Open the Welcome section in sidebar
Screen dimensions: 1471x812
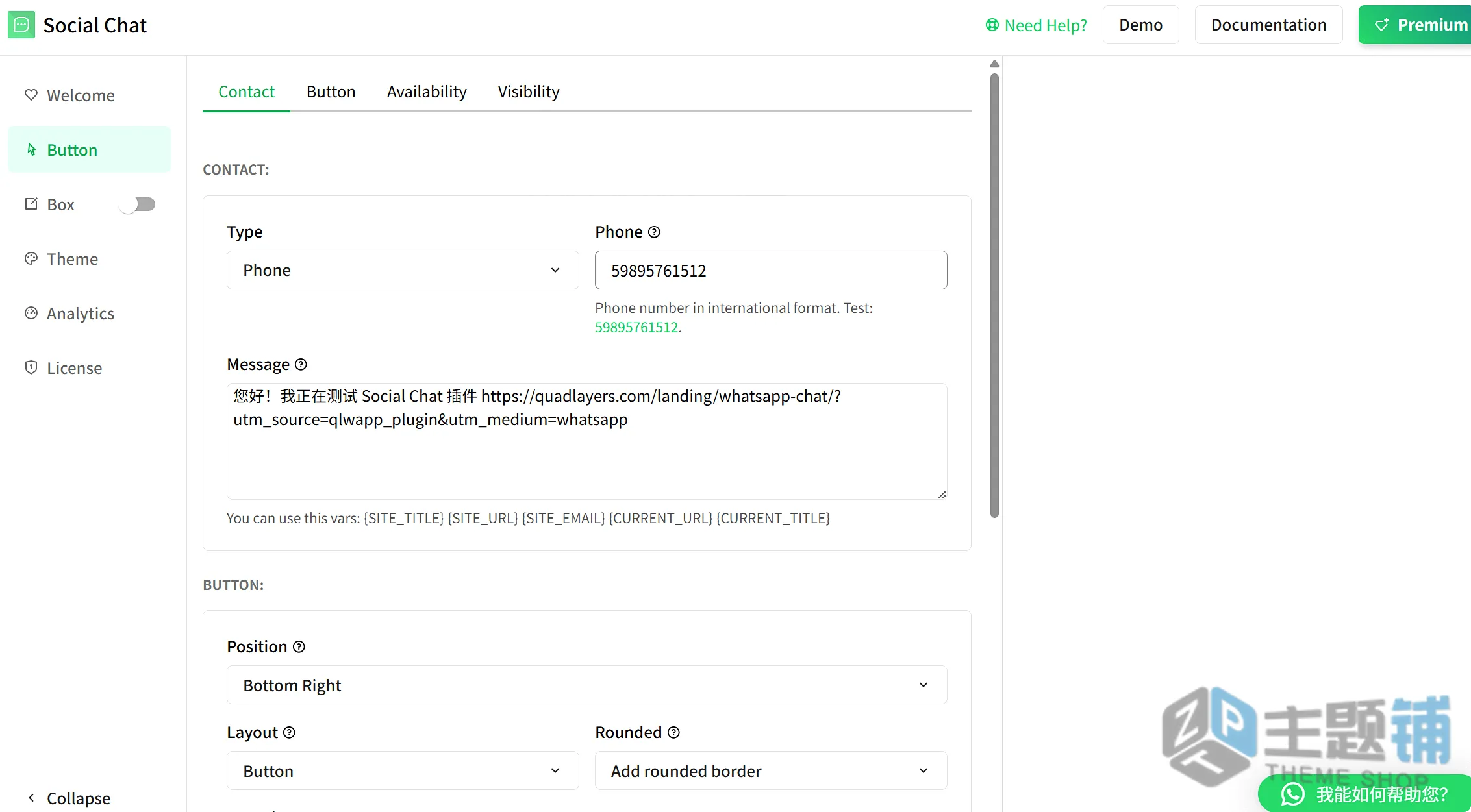point(90,95)
